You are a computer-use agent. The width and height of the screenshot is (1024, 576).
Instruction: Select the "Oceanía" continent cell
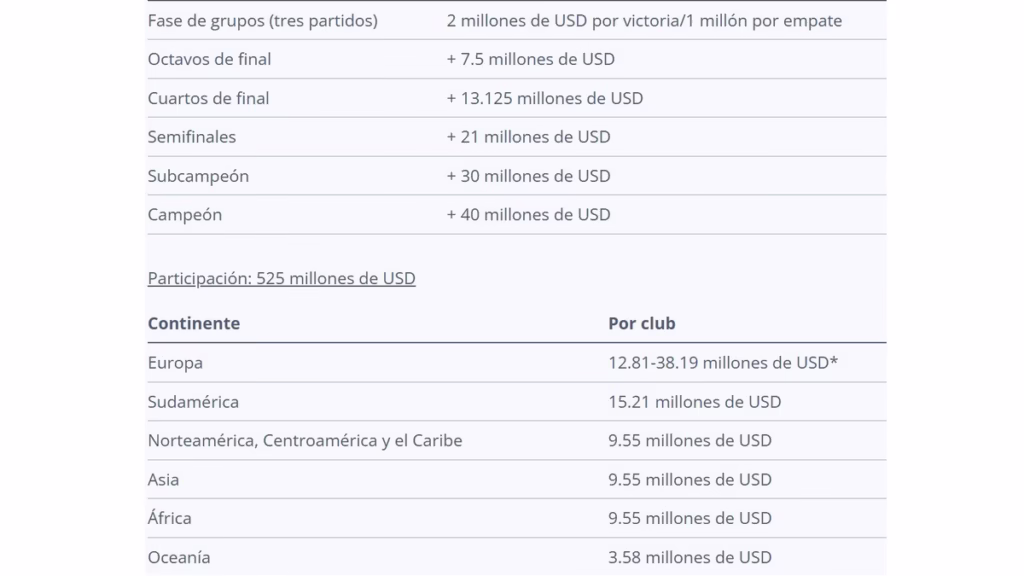pos(179,557)
